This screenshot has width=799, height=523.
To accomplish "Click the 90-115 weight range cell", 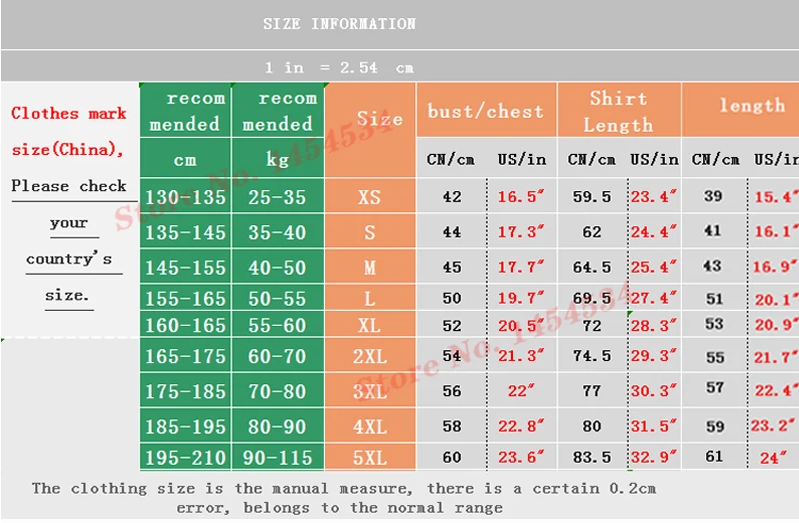I will point(278,457).
